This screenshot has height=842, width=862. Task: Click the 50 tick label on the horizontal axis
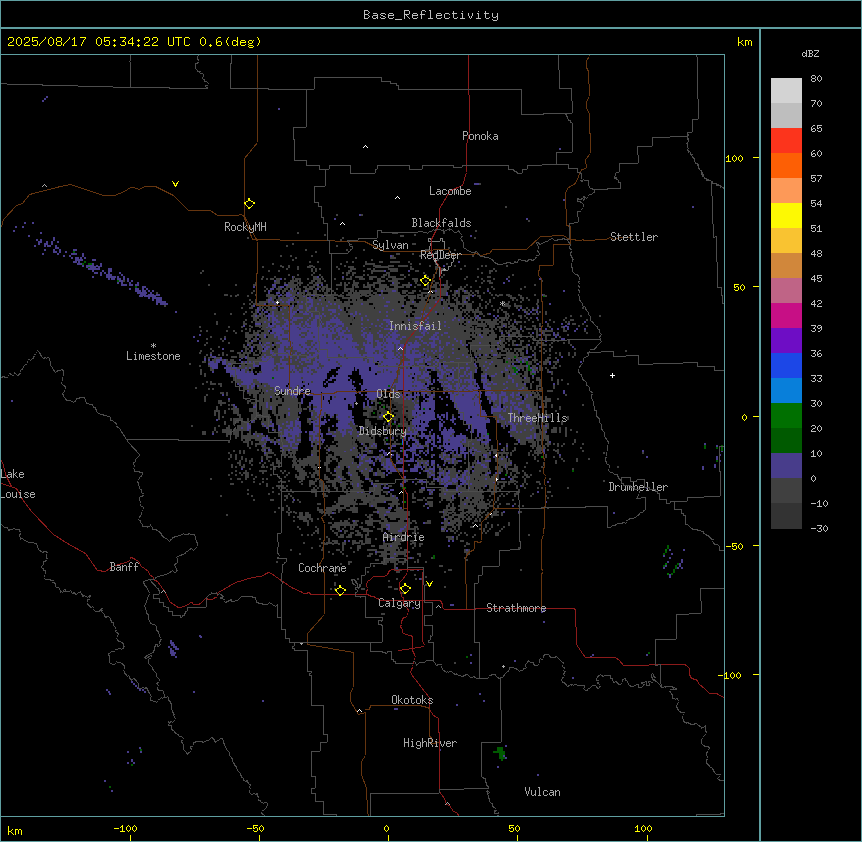point(514,828)
